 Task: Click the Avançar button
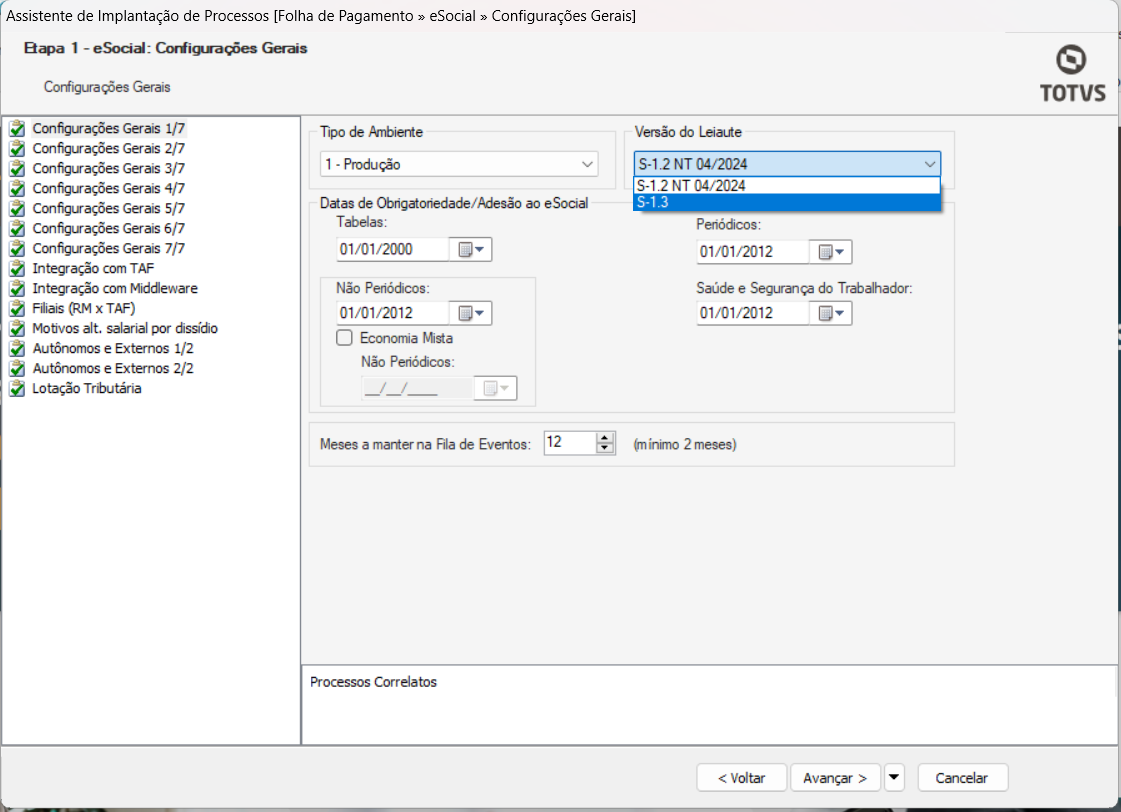click(835, 778)
